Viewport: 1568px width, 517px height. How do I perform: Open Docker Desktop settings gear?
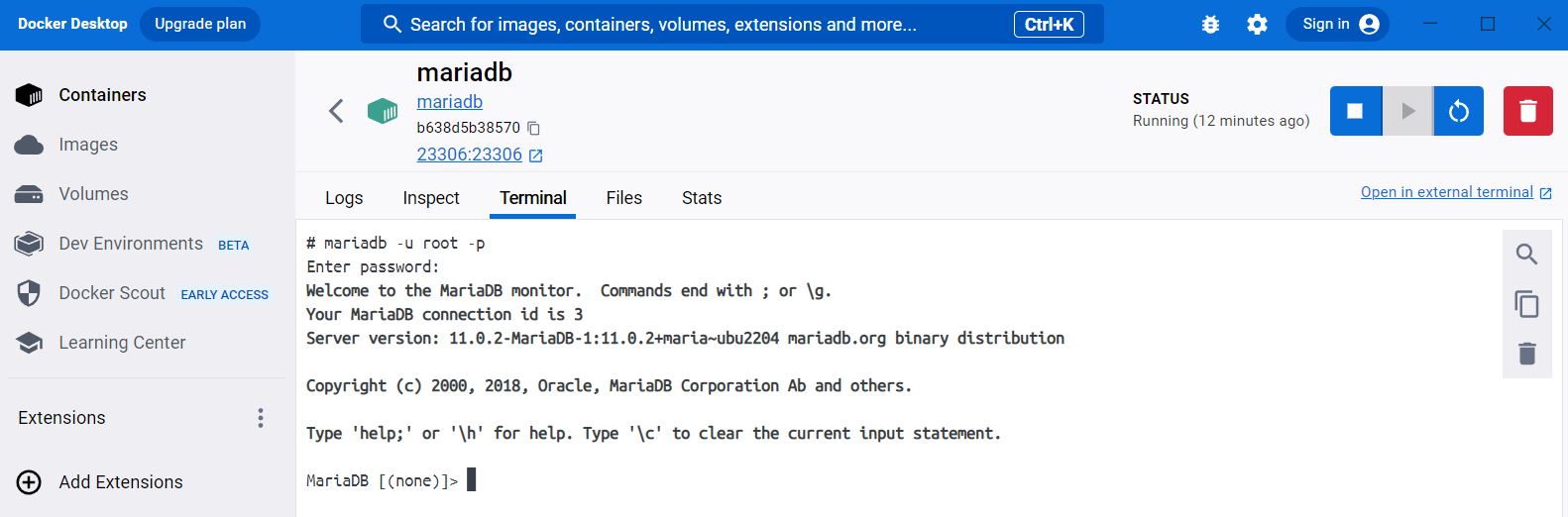coord(1257,25)
